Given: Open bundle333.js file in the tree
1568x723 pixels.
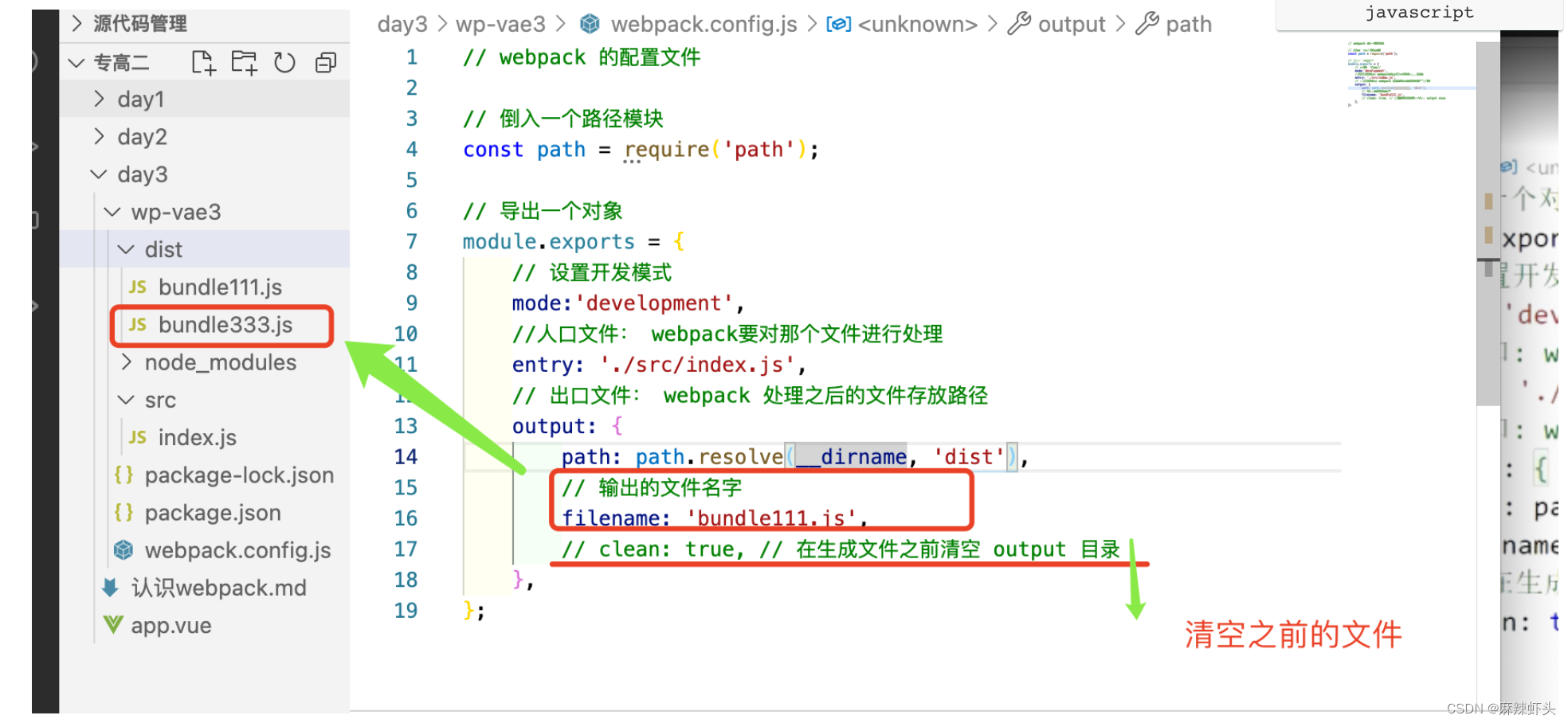Looking at the screenshot, I should pos(225,325).
